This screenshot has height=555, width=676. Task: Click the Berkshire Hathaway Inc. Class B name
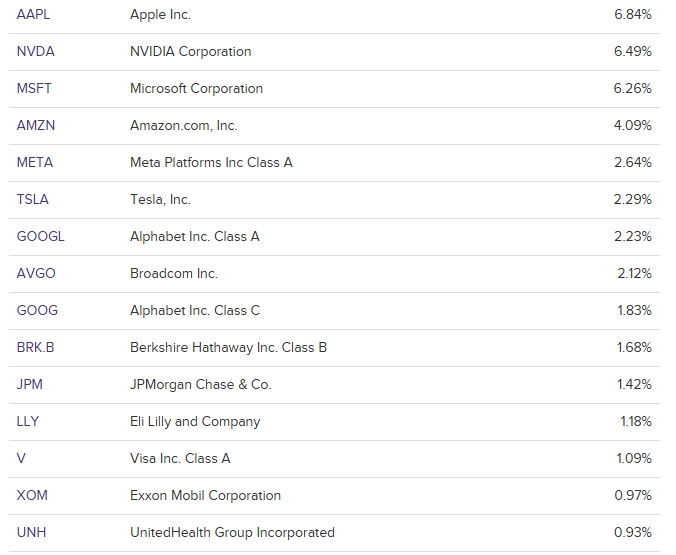pos(228,348)
